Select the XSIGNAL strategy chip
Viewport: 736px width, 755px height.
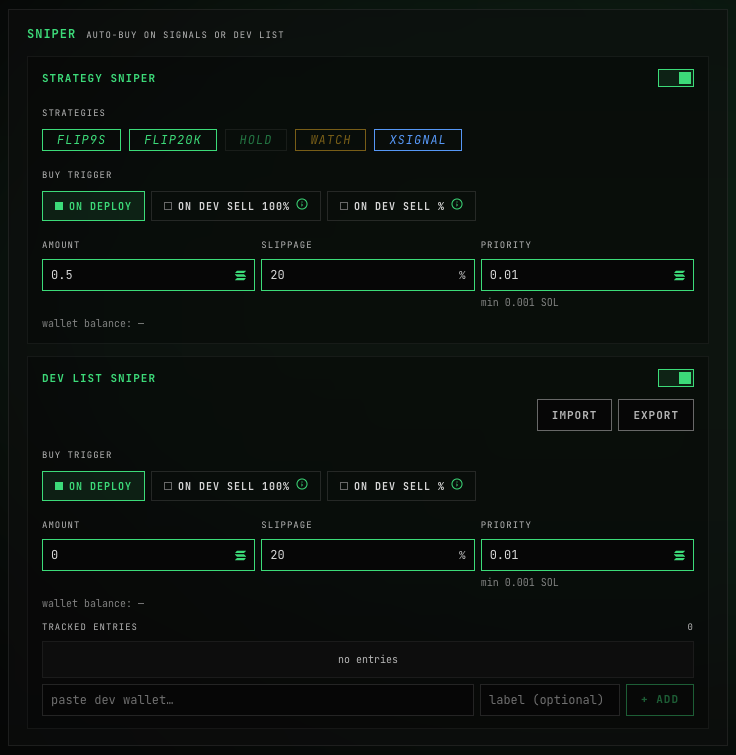click(418, 140)
